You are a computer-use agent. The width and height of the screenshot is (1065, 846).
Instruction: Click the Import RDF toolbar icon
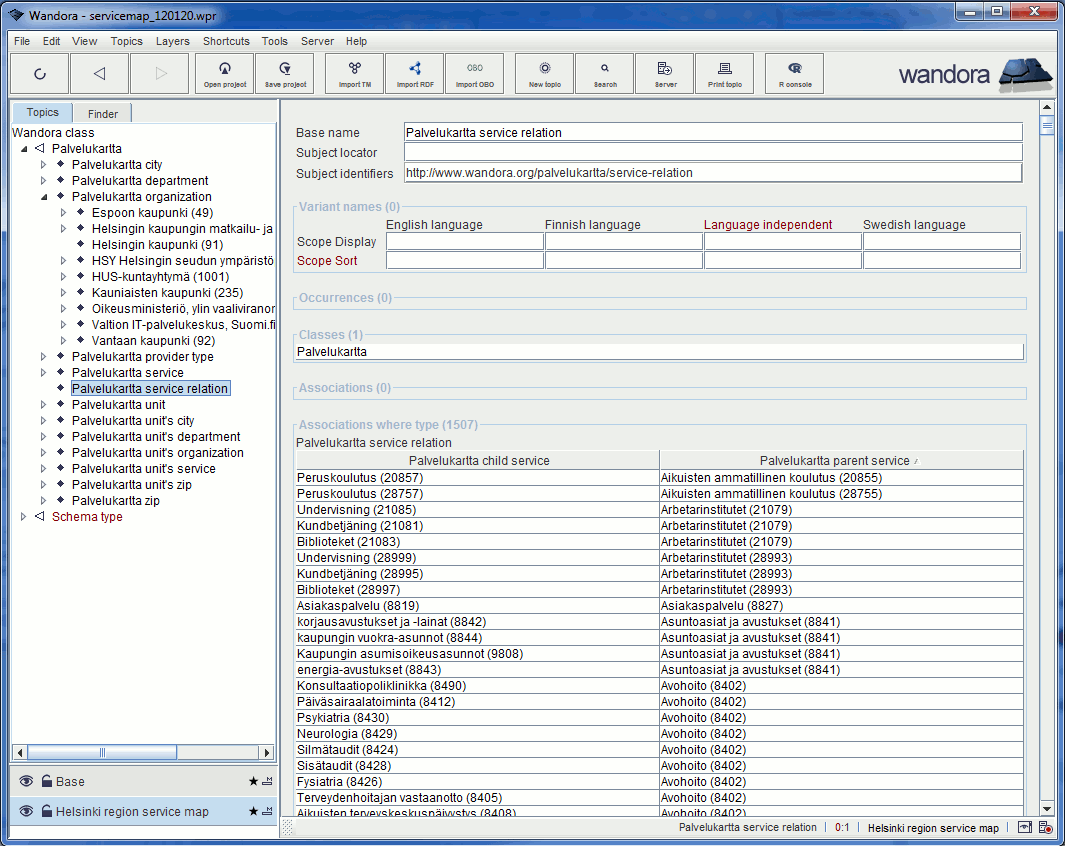coord(414,73)
